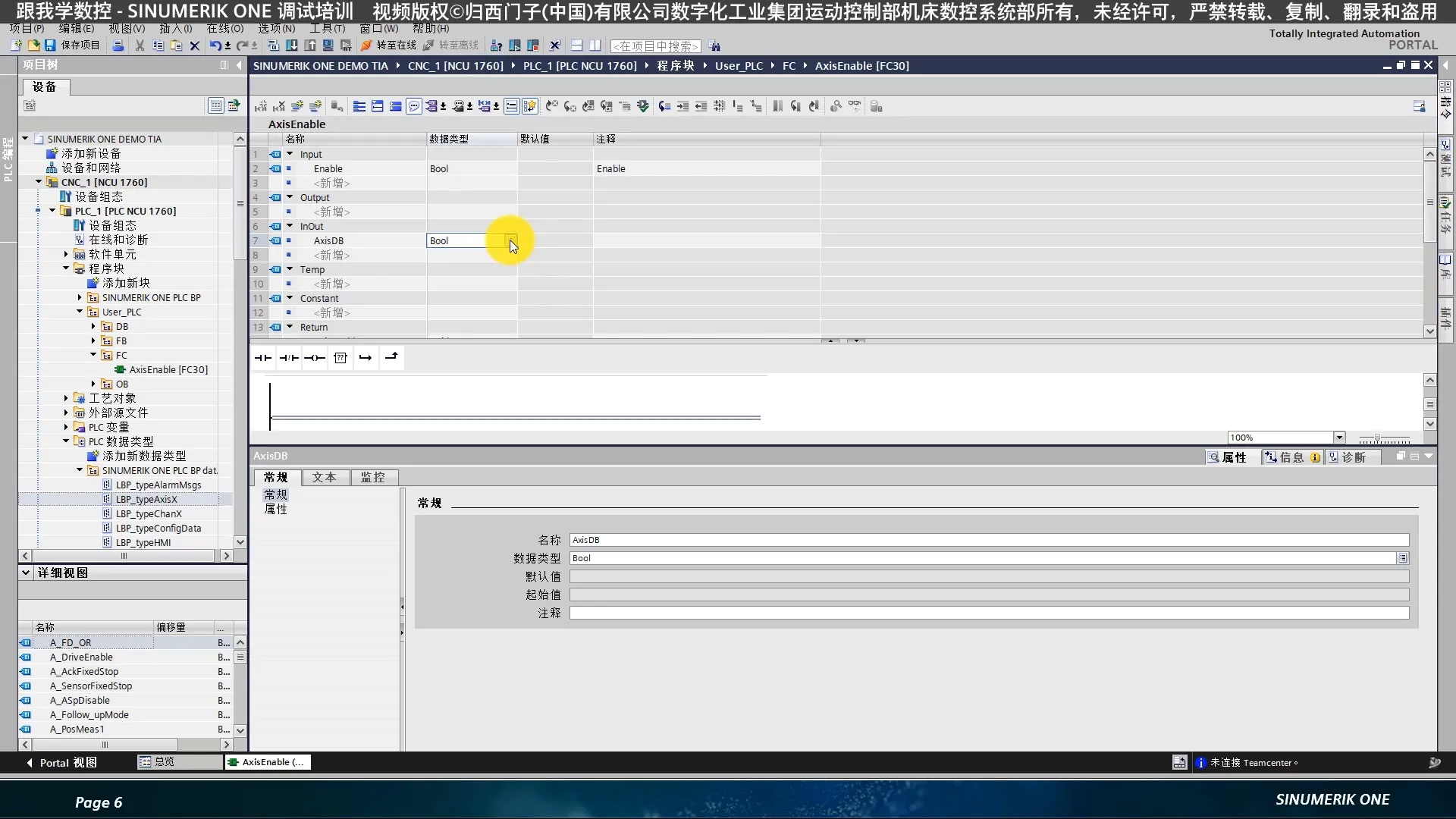Insert an empty box instruction

[x=340, y=358]
